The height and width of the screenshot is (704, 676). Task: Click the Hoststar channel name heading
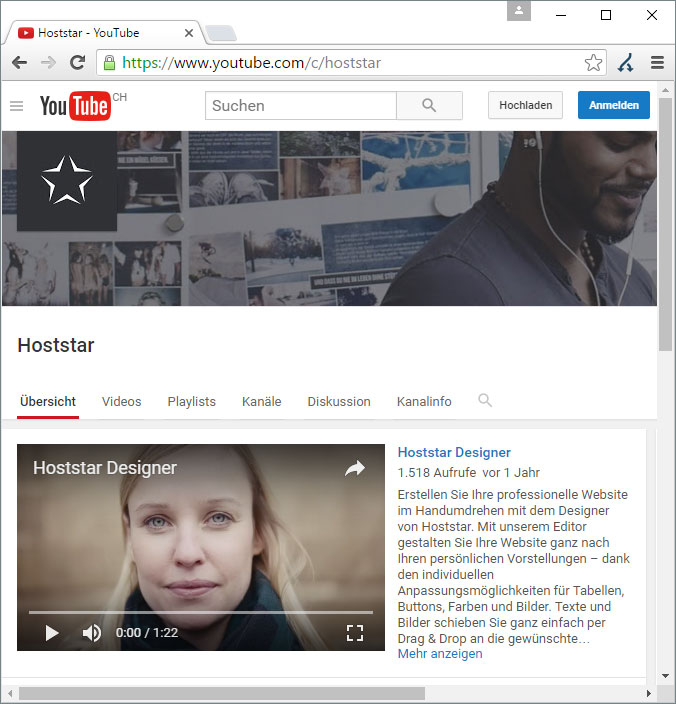(x=56, y=345)
